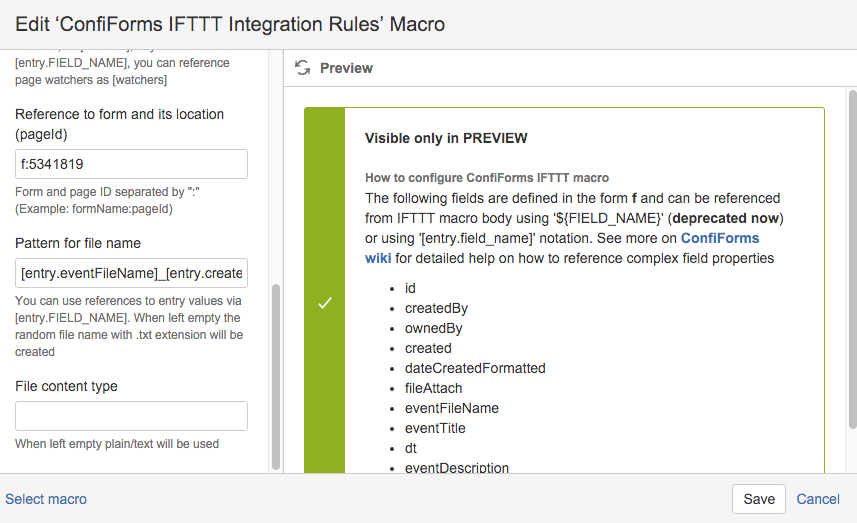Click the dialog title 'Edit ConfiForms IFTTT Integration Rules'

pos(230,24)
